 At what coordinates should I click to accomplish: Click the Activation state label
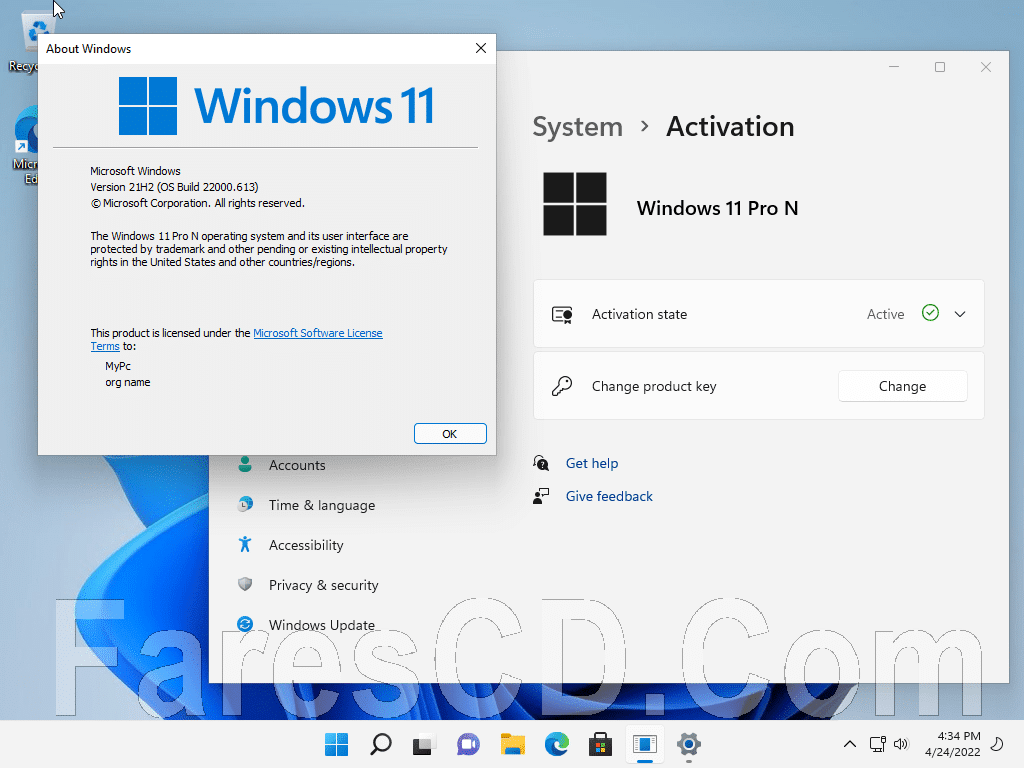click(x=639, y=314)
